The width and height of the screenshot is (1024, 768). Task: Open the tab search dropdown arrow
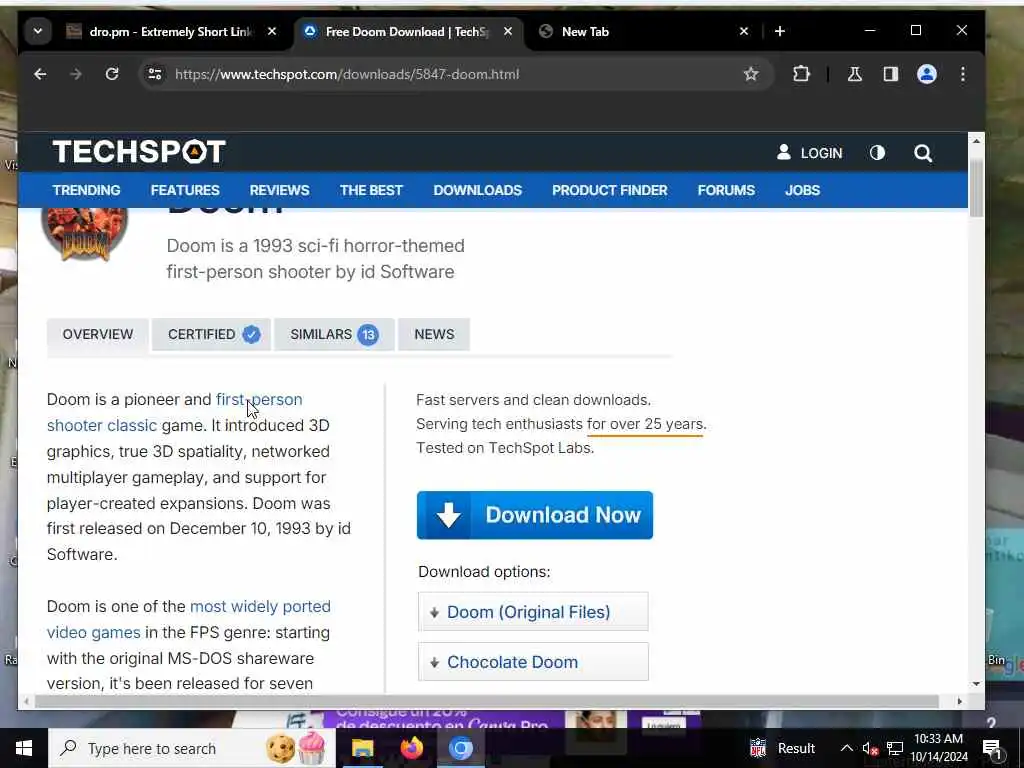point(38,31)
